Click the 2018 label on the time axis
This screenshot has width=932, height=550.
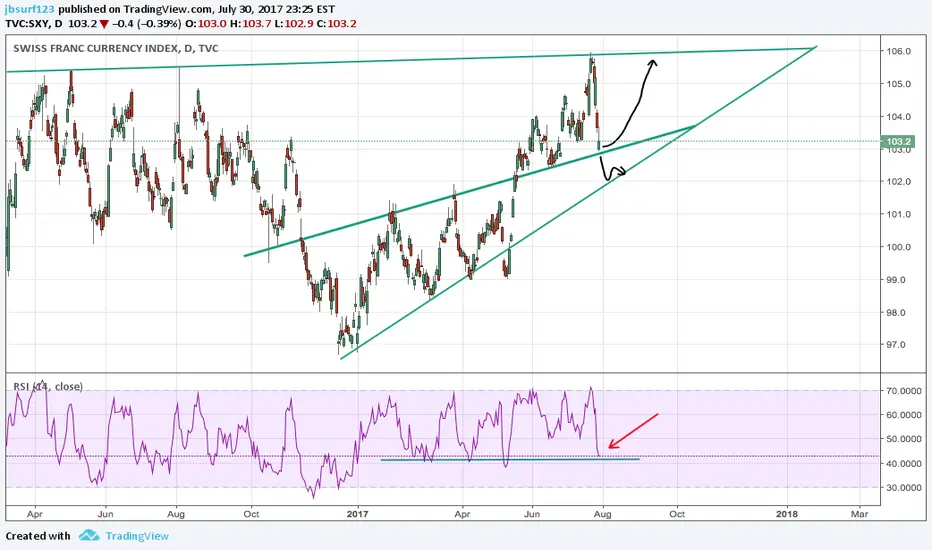(788, 514)
